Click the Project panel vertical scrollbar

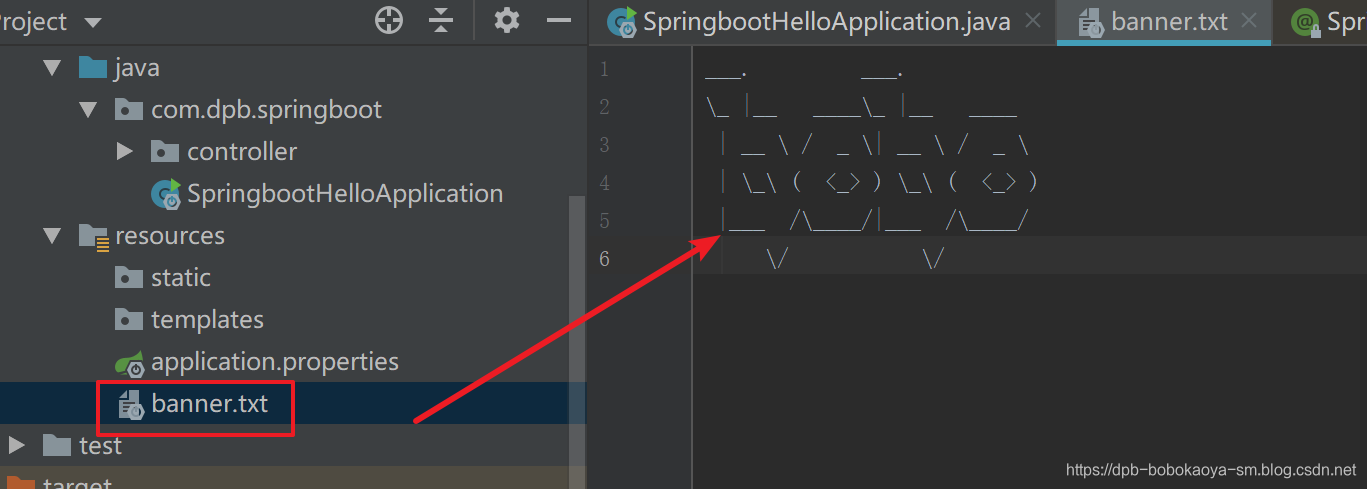(x=576, y=340)
